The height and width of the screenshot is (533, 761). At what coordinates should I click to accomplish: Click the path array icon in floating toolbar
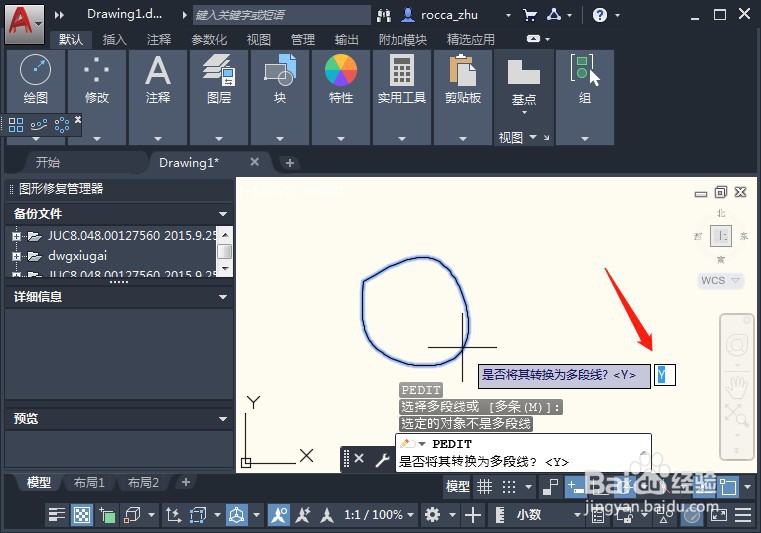click(x=39, y=125)
